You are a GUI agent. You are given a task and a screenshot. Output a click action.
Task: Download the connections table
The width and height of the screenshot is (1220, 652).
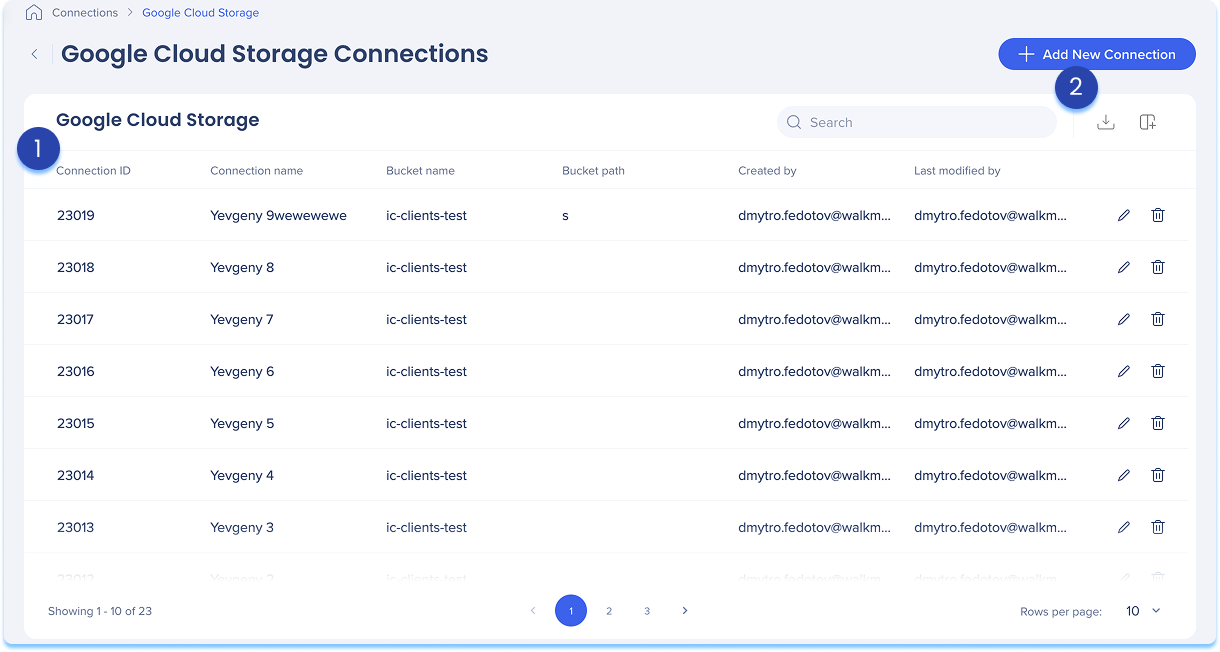pyautogui.click(x=1106, y=122)
